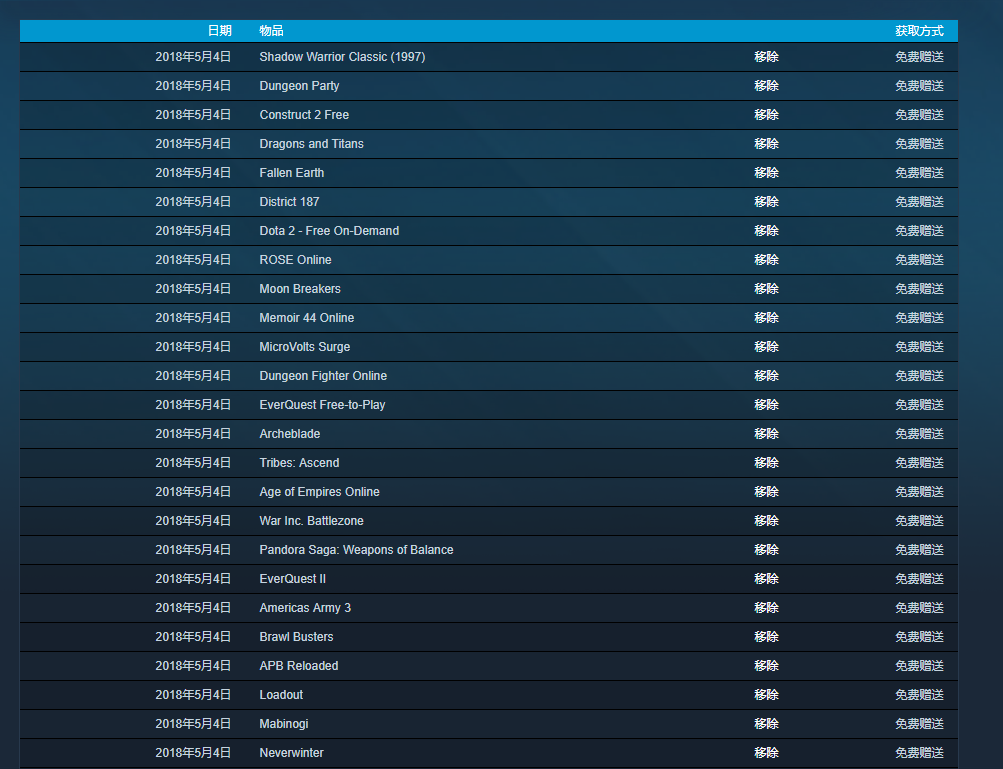Remove Dungeon Party from the license list

coord(766,86)
